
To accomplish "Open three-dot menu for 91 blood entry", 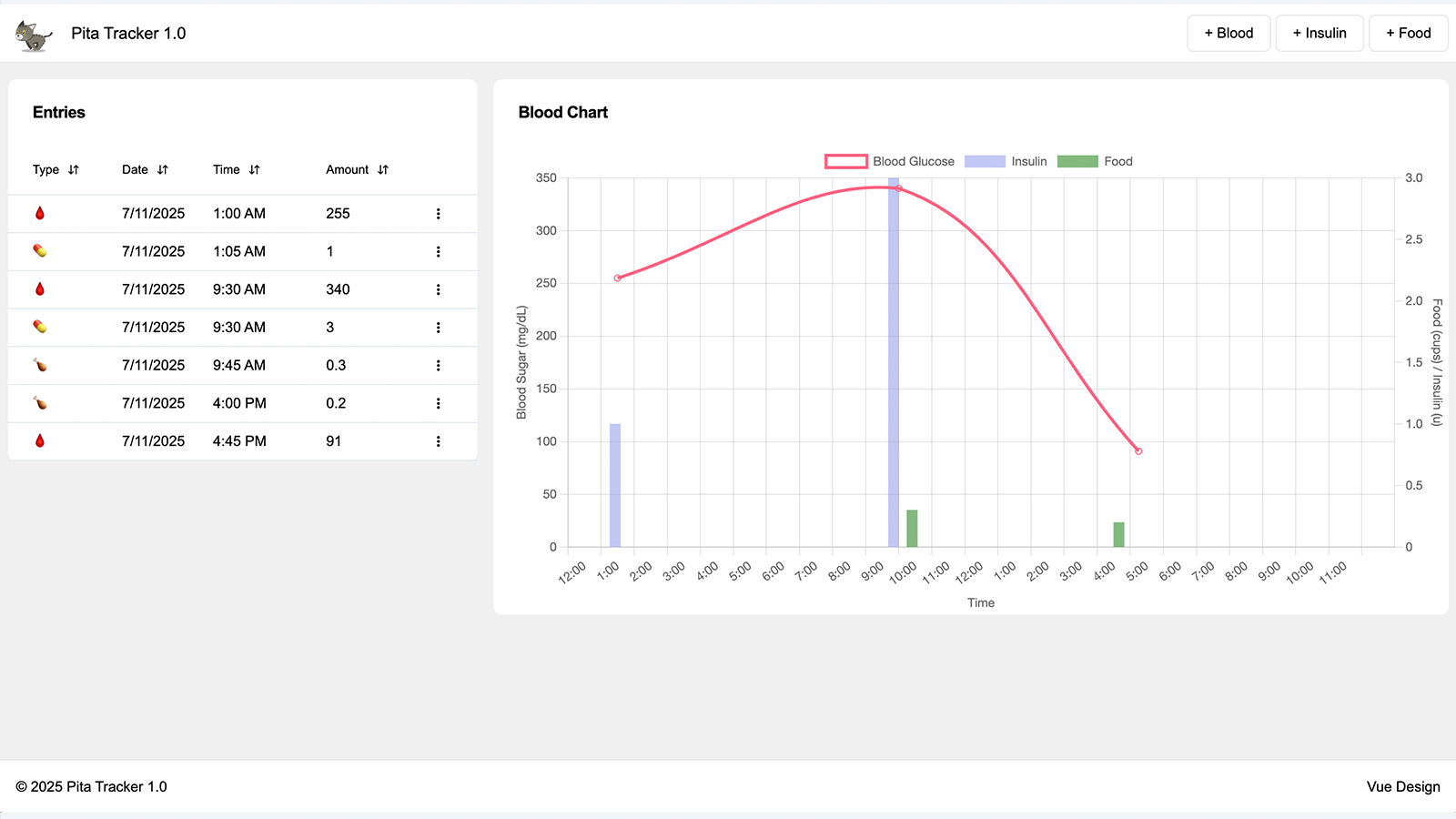I will [438, 441].
